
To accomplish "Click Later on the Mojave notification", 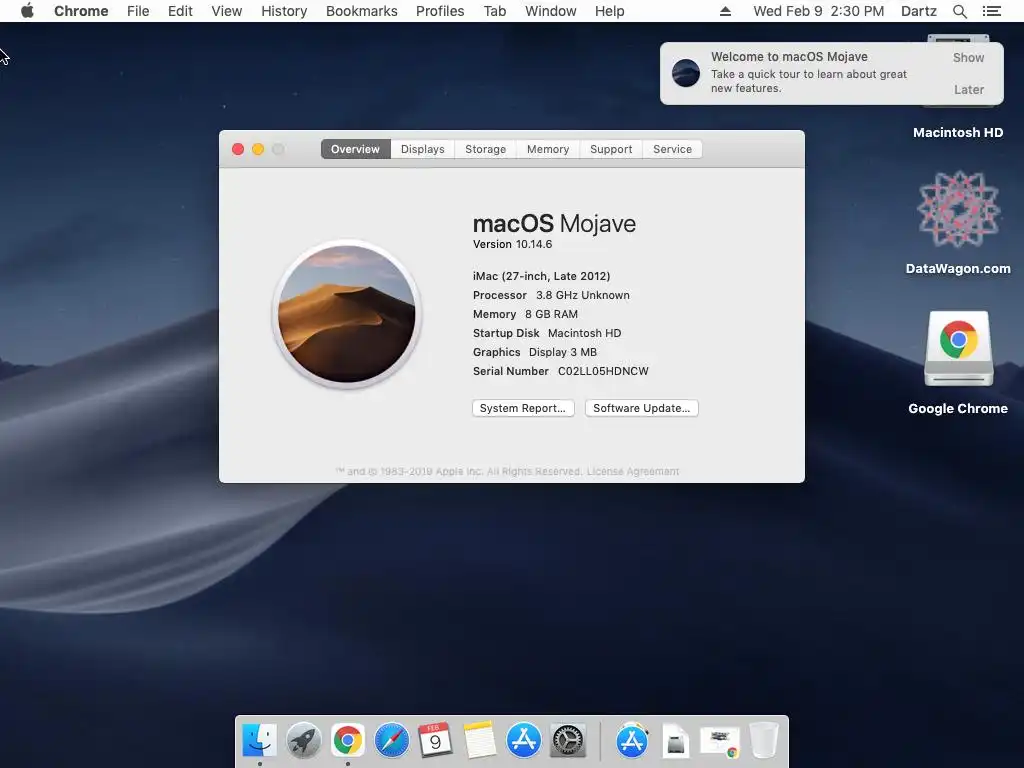I will 968,89.
